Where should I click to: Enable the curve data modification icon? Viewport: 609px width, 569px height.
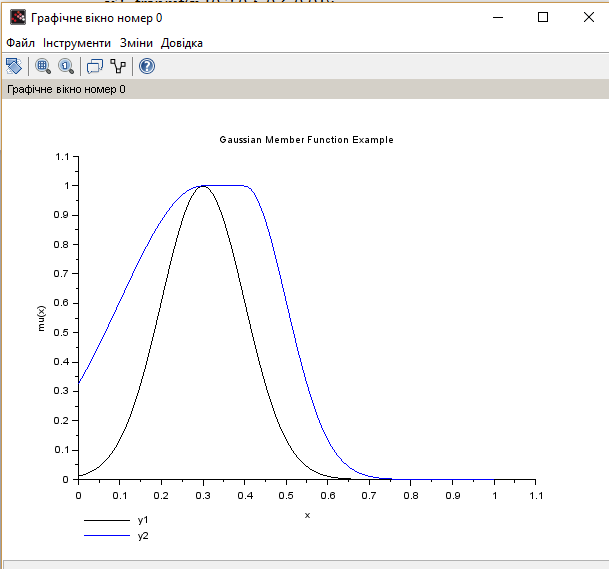pyautogui.click(x=119, y=67)
